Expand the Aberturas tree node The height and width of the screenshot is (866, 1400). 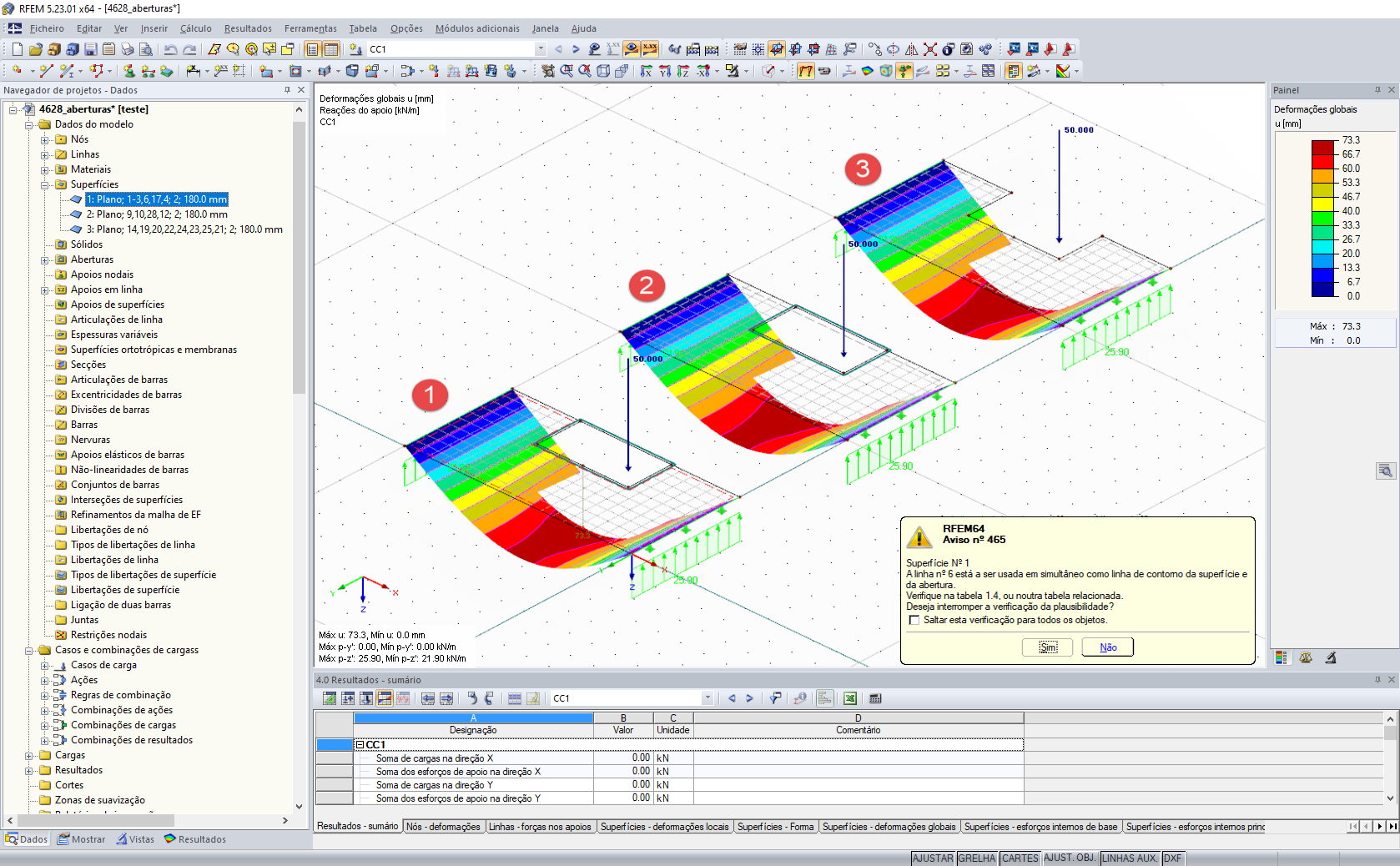click(45, 259)
